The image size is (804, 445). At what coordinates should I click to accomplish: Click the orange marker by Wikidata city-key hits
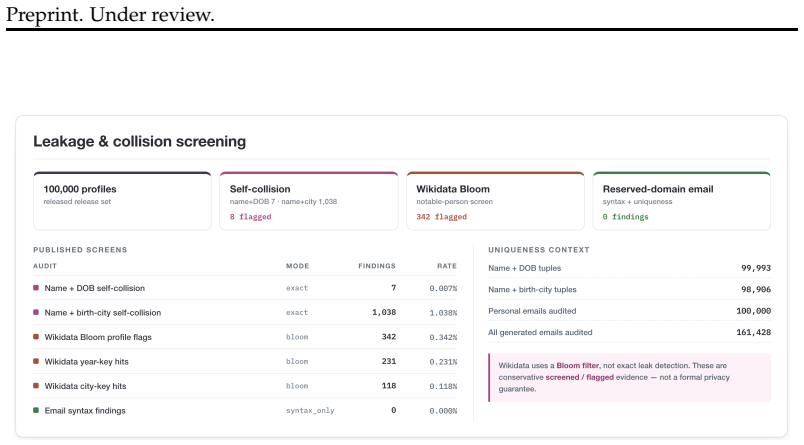pyautogui.click(x=36, y=386)
